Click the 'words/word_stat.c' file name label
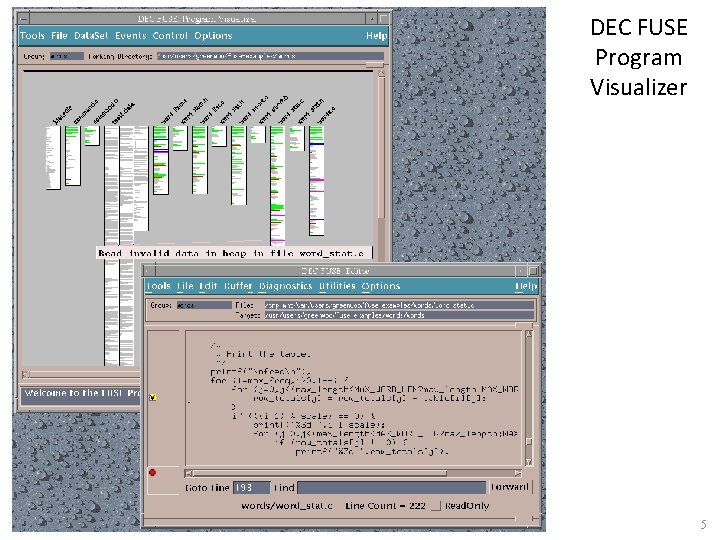This screenshot has height=540, width=720. 287,506
